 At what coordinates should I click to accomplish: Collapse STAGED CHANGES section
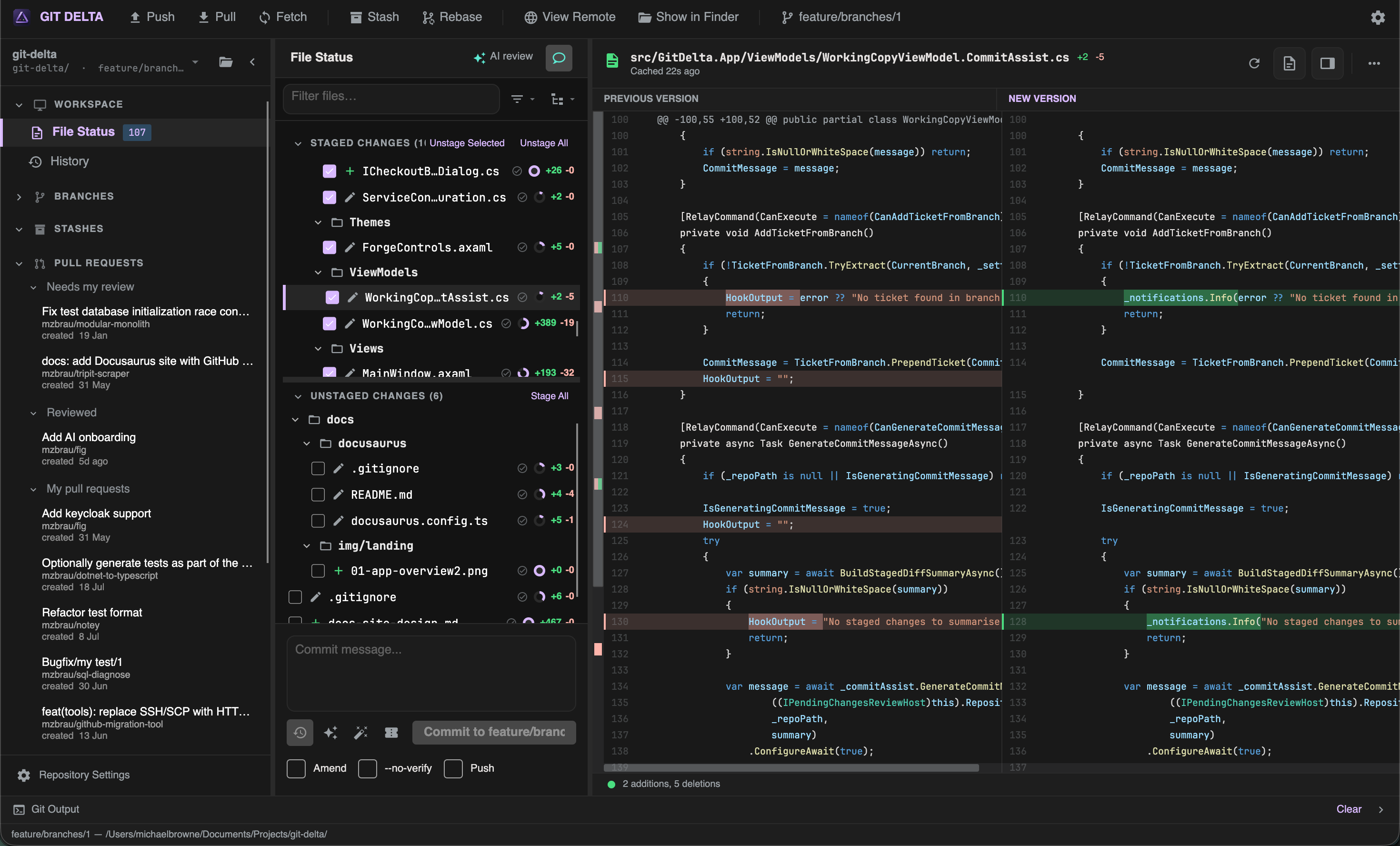[x=298, y=143]
